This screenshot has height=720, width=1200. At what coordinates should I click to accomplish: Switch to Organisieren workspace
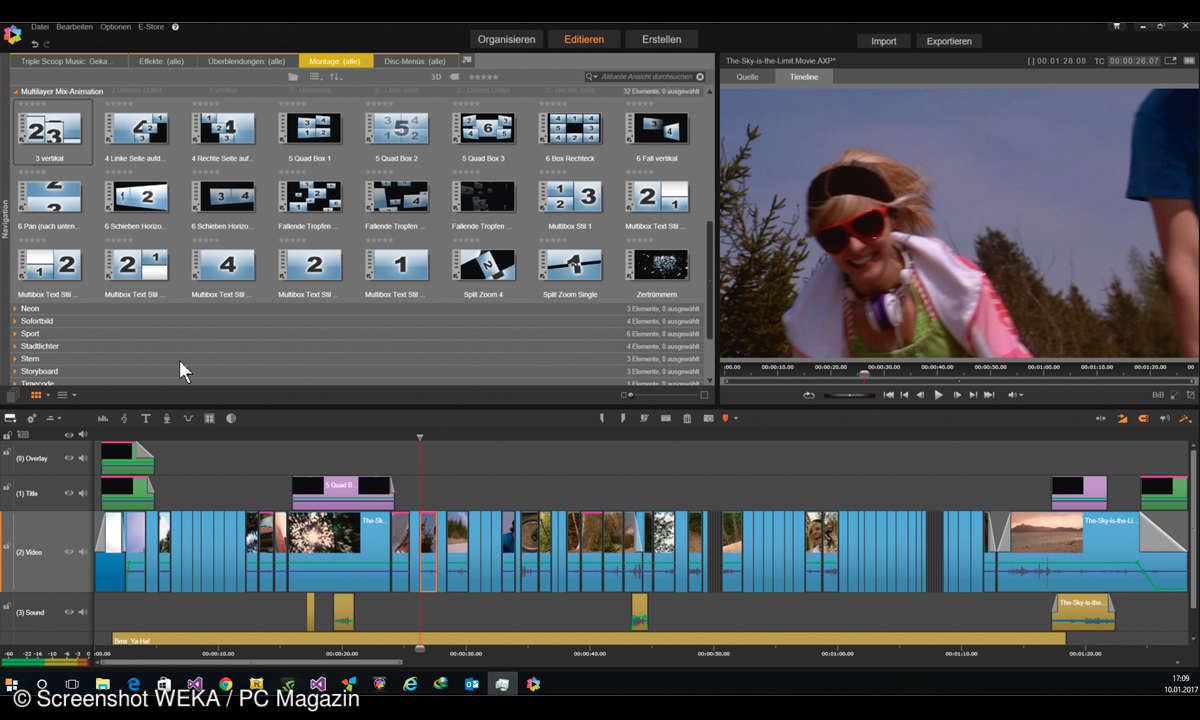point(506,40)
